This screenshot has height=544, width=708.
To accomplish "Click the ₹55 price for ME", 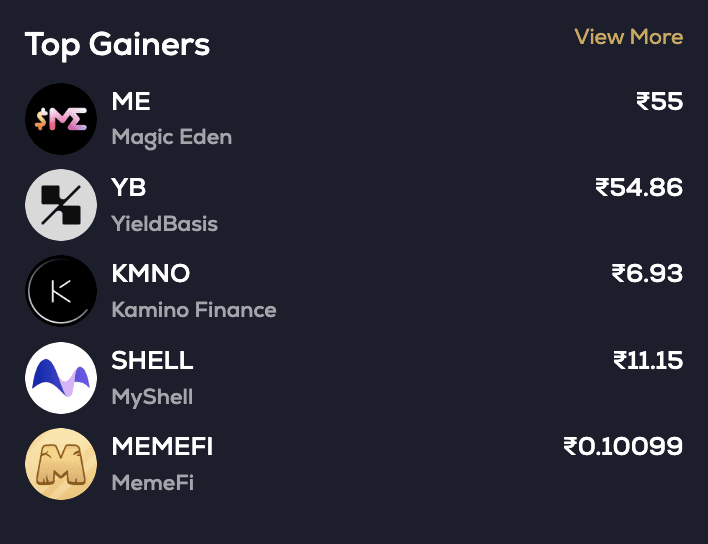I will pos(659,101).
